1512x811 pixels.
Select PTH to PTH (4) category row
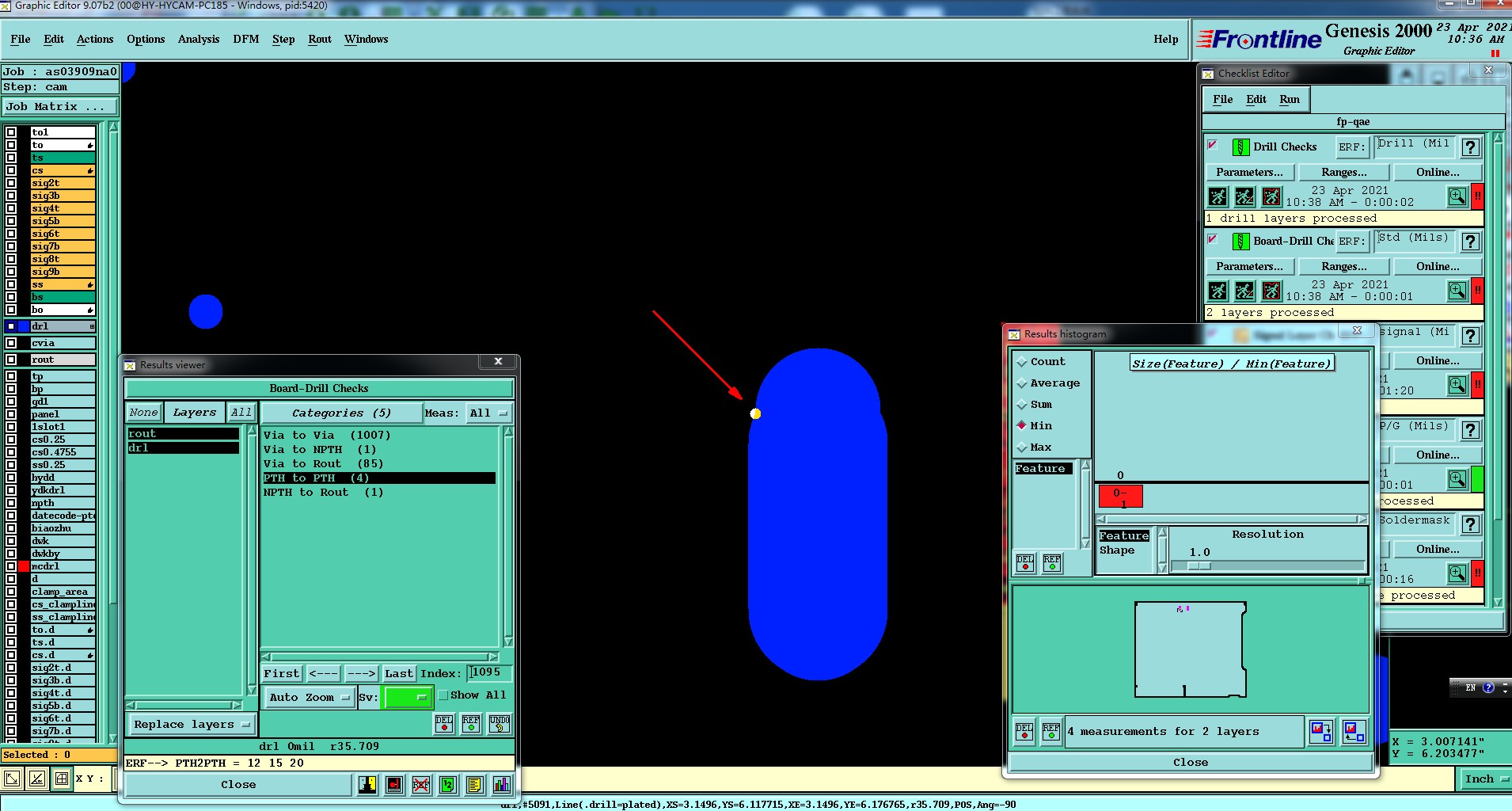coord(379,478)
